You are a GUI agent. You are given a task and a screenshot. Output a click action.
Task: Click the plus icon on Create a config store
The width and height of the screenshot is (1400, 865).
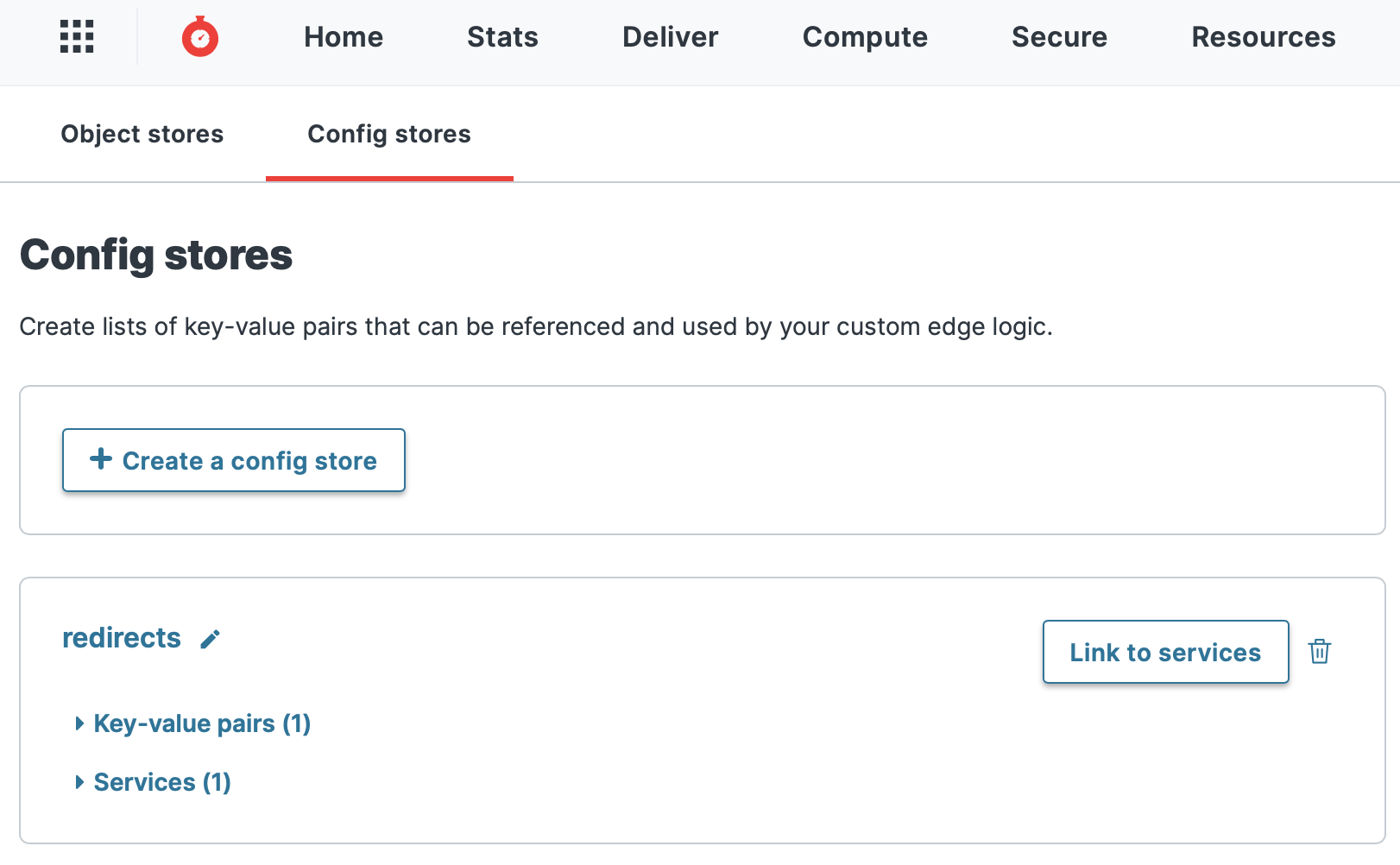[101, 459]
